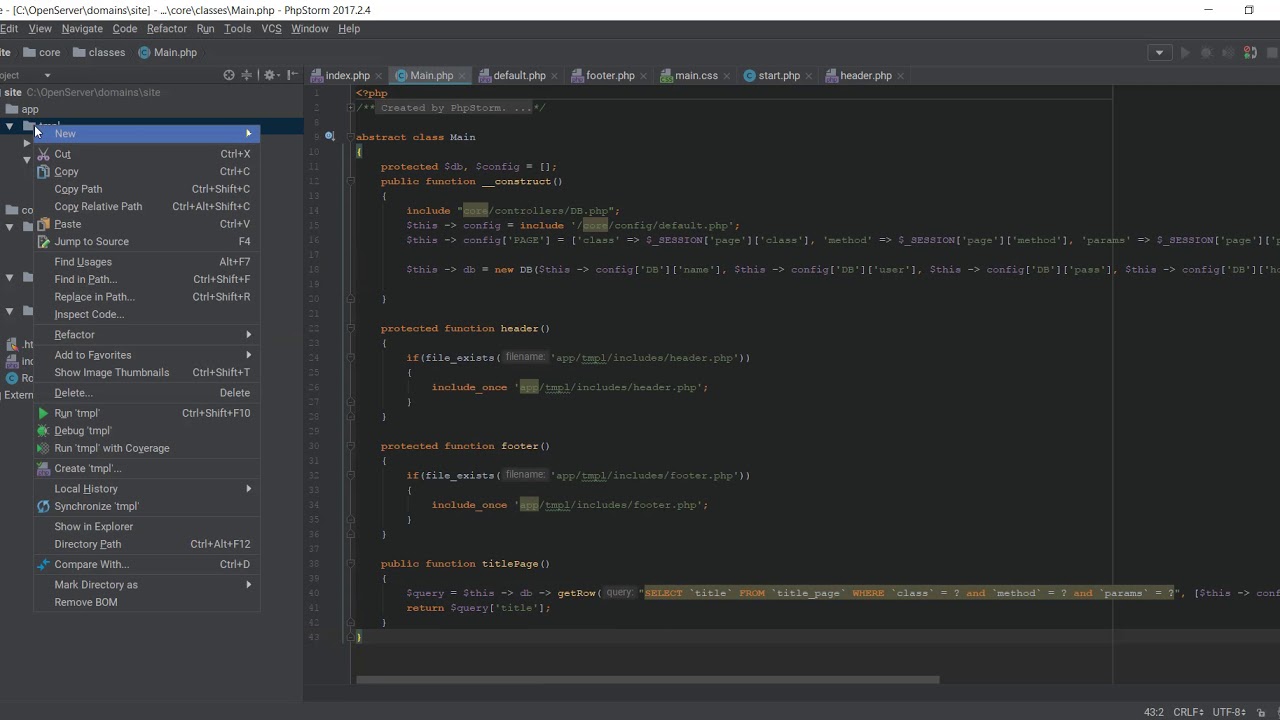This screenshot has height=720, width=1280.
Task: Choose Copy Path from the context menu
Action: click(x=147, y=189)
